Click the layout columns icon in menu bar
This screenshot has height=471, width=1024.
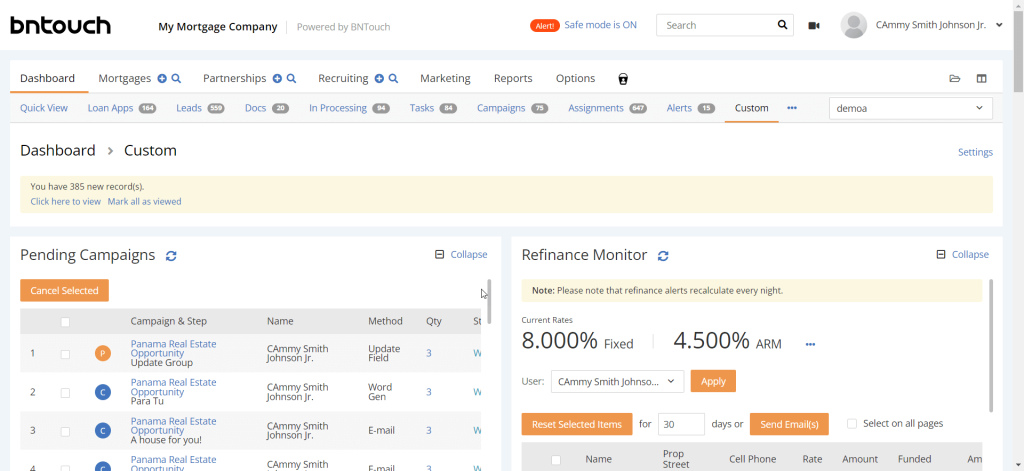click(x=982, y=78)
